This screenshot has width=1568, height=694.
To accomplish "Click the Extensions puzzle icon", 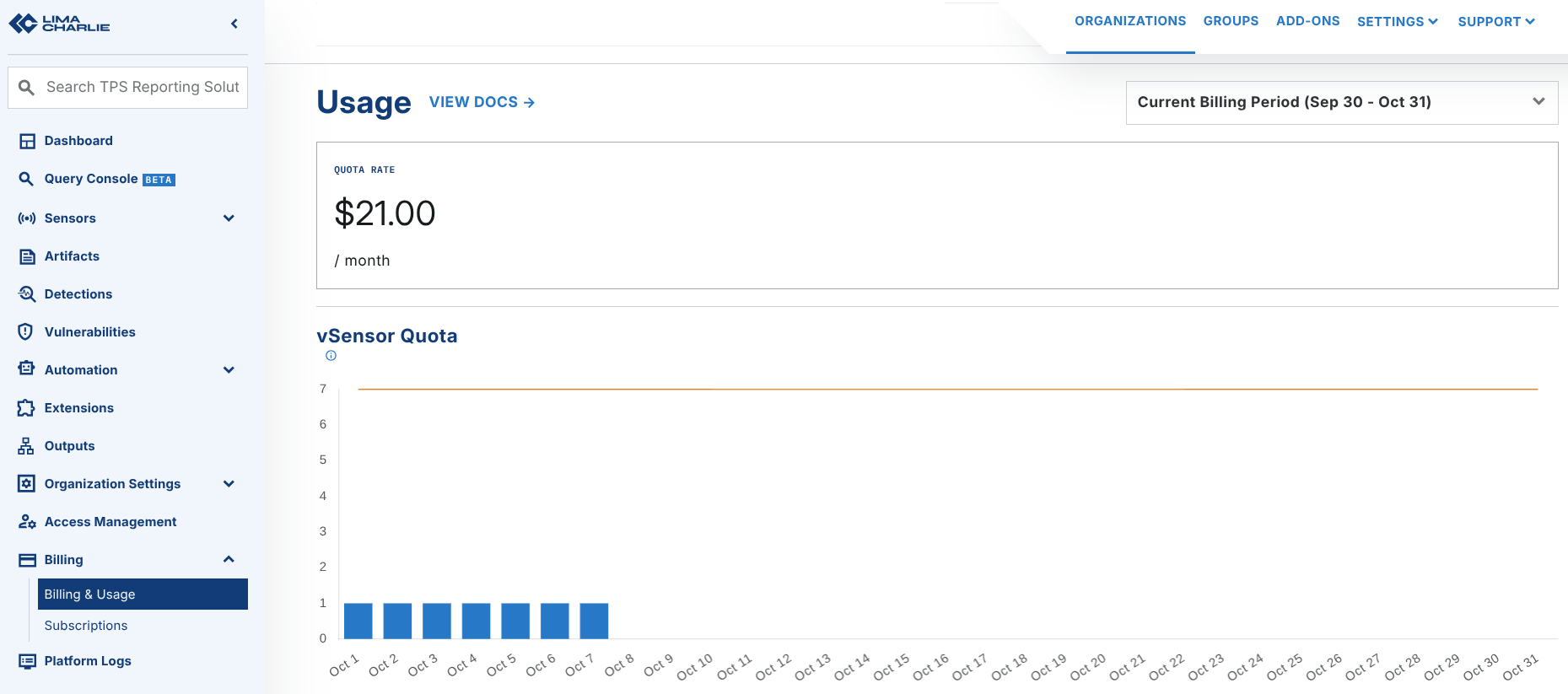I will point(26,408).
